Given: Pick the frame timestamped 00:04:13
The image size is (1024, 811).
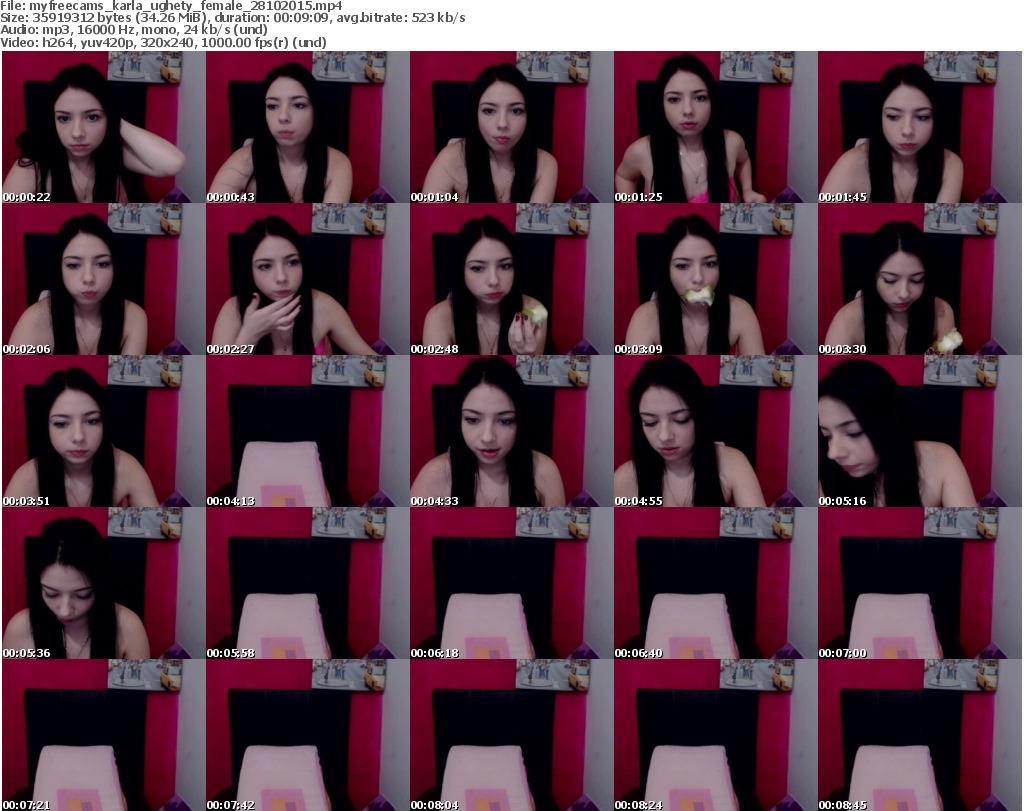Looking at the screenshot, I should click(x=308, y=432).
